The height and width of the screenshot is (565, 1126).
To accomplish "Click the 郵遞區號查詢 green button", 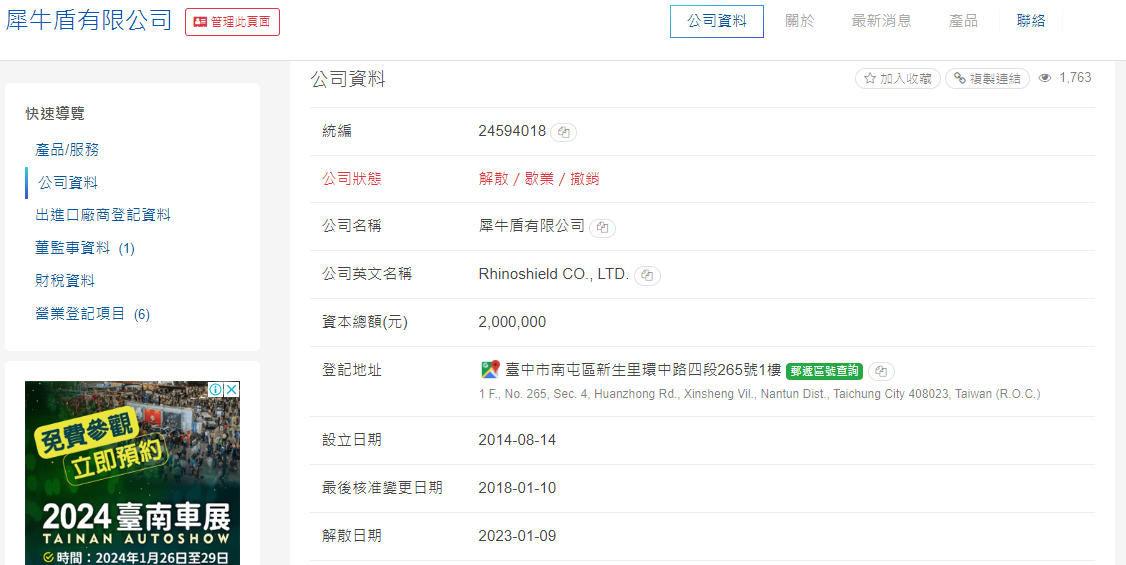I will coord(824,371).
